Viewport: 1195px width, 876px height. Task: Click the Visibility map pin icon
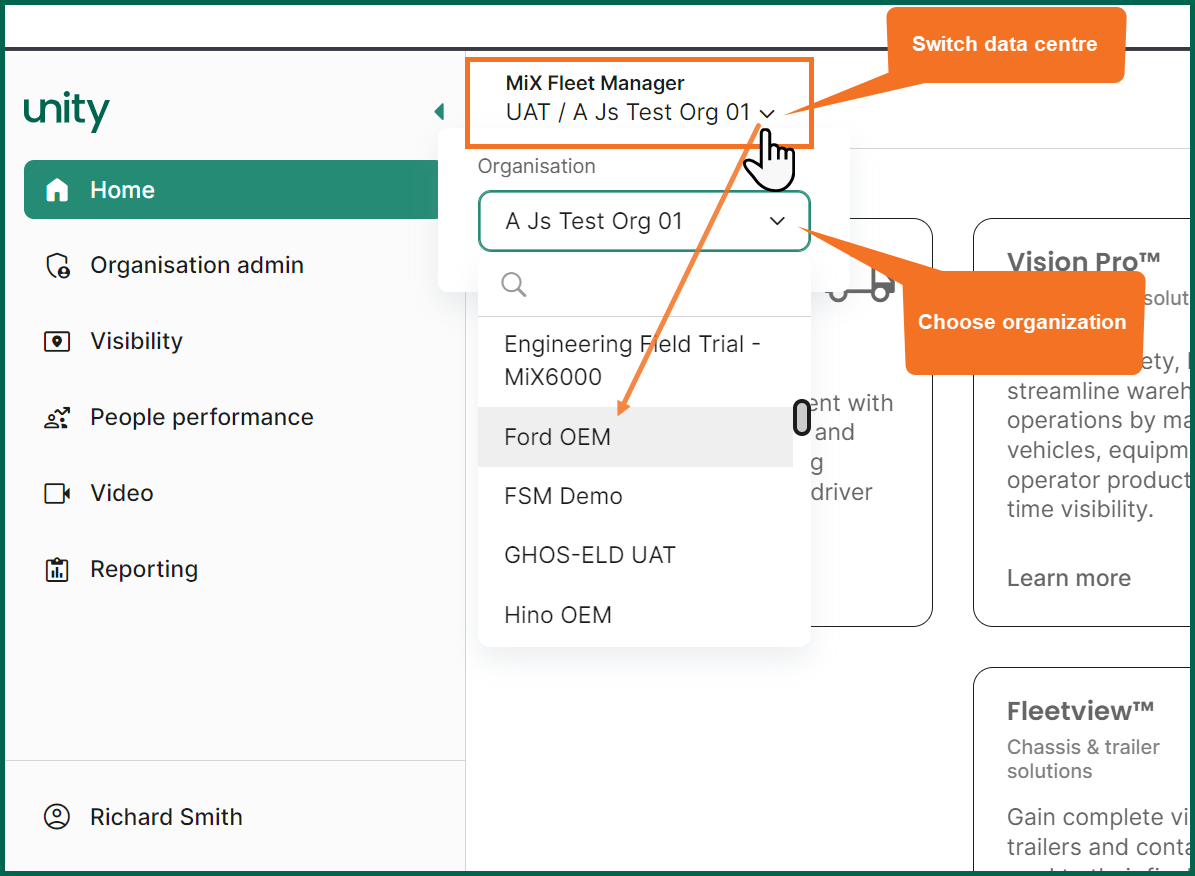tap(57, 341)
